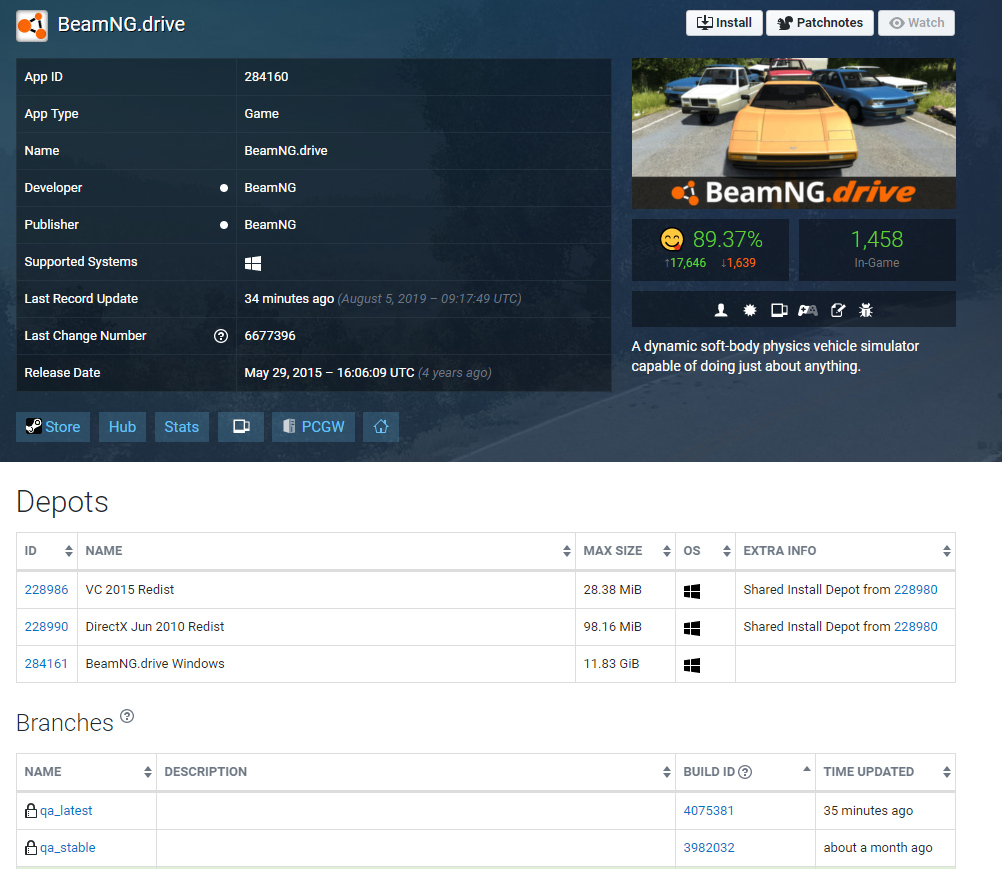Click the negative reviews count 1,639
1002x869 pixels.
[738, 263]
